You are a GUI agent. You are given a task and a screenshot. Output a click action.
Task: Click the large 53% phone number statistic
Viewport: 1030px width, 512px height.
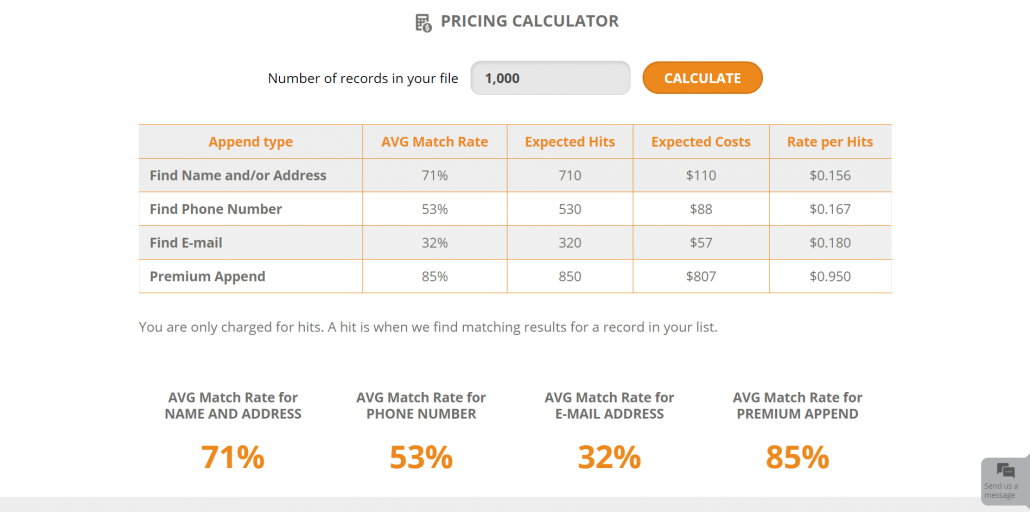click(421, 457)
